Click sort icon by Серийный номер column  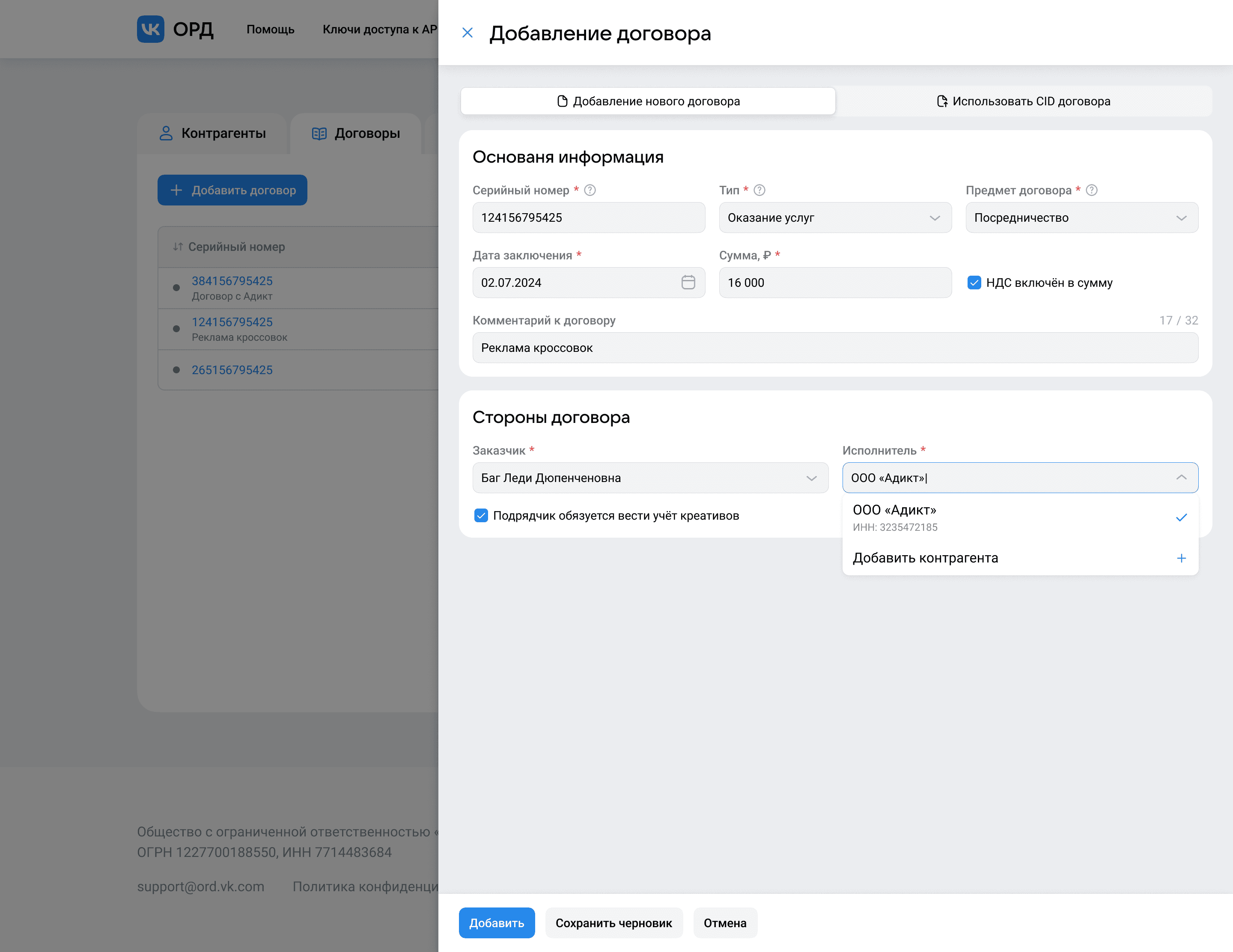(x=178, y=247)
